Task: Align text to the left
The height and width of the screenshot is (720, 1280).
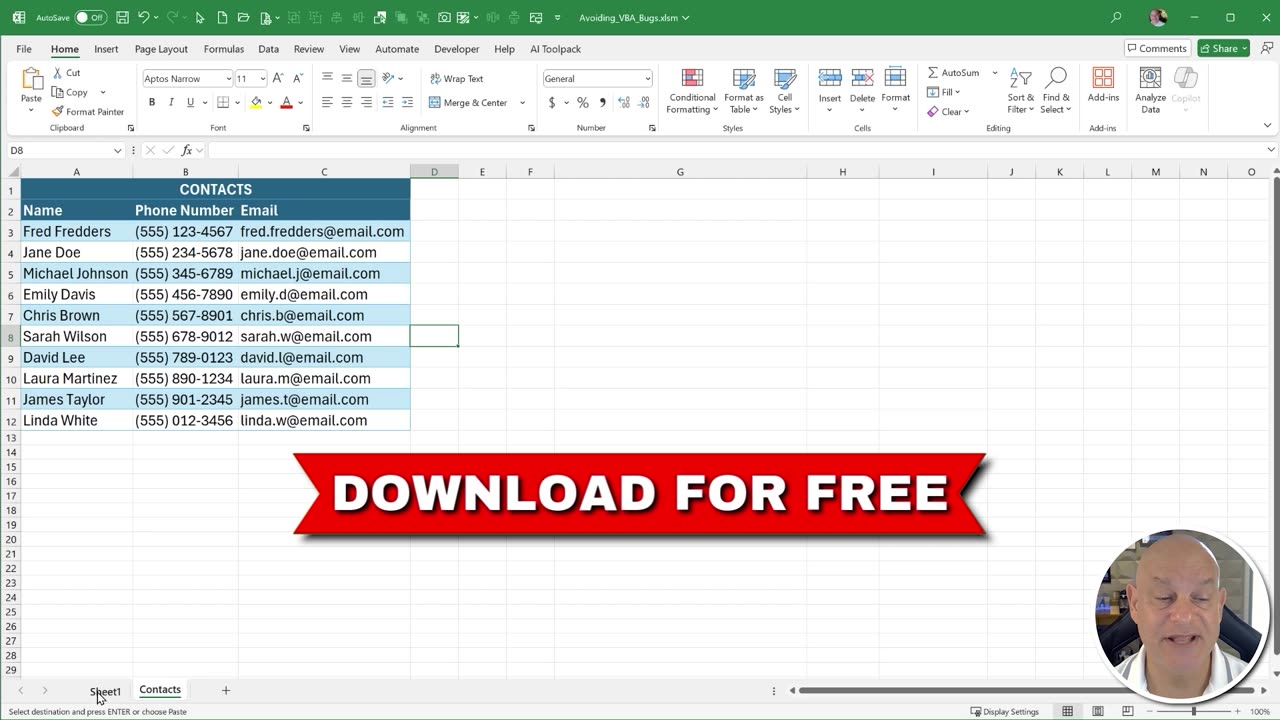Action: click(327, 102)
